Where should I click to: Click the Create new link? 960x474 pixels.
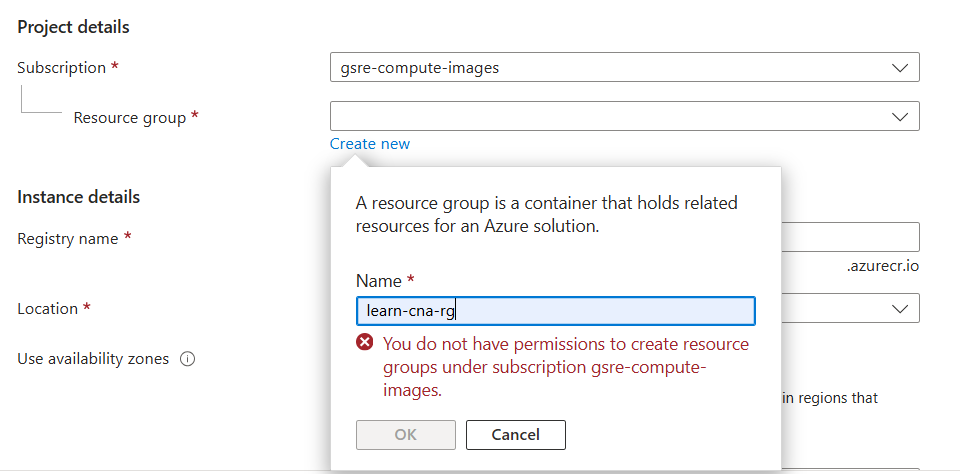(370, 144)
